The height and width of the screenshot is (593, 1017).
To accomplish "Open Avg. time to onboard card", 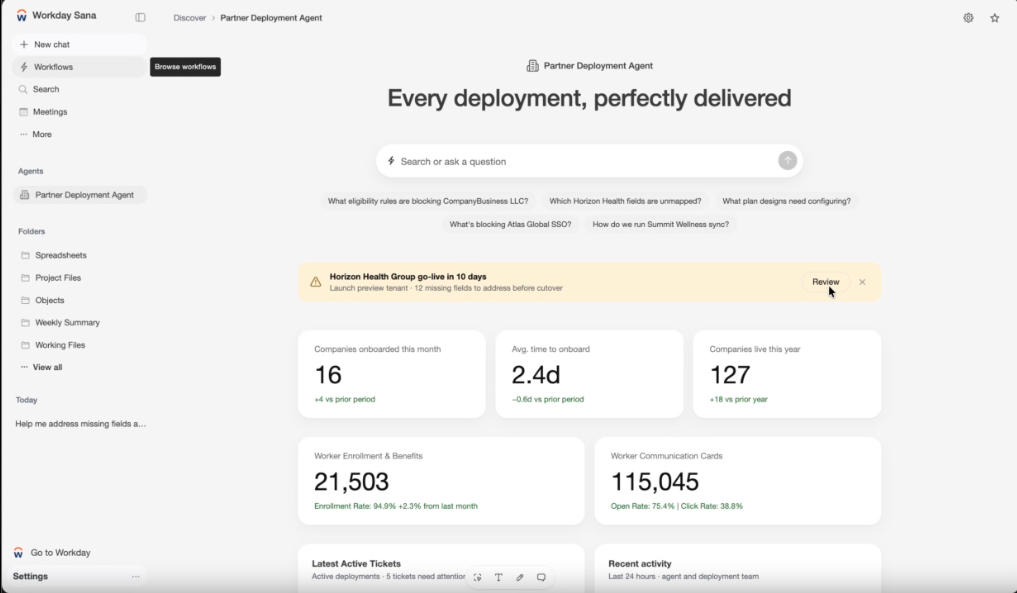I will click(589, 374).
